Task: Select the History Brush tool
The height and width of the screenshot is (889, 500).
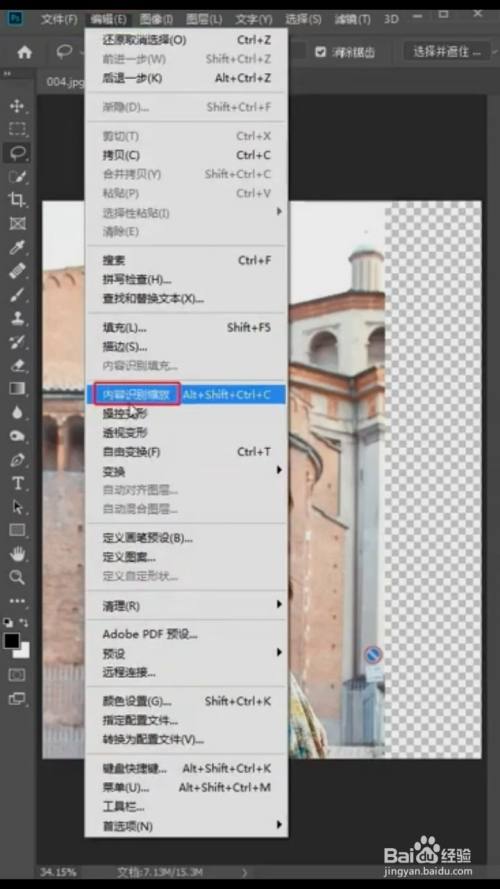Action: pyautogui.click(x=18, y=341)
